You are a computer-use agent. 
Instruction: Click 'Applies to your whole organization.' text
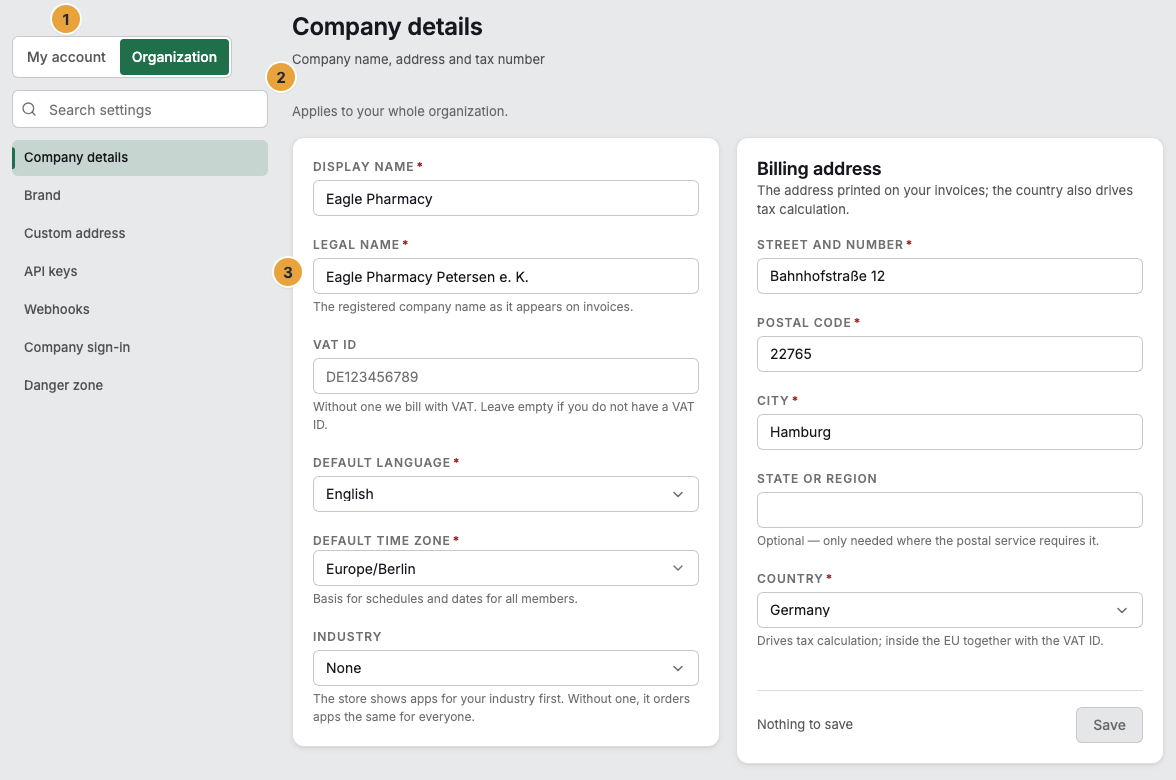tap(400, 112)
